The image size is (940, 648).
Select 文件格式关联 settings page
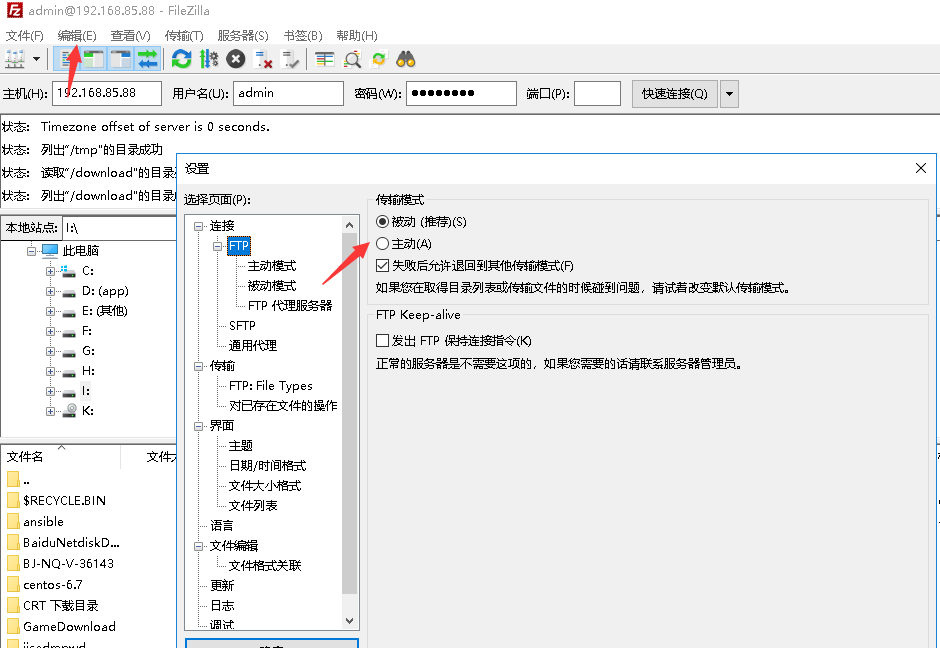pyautogui.click(x=264, y=565)
